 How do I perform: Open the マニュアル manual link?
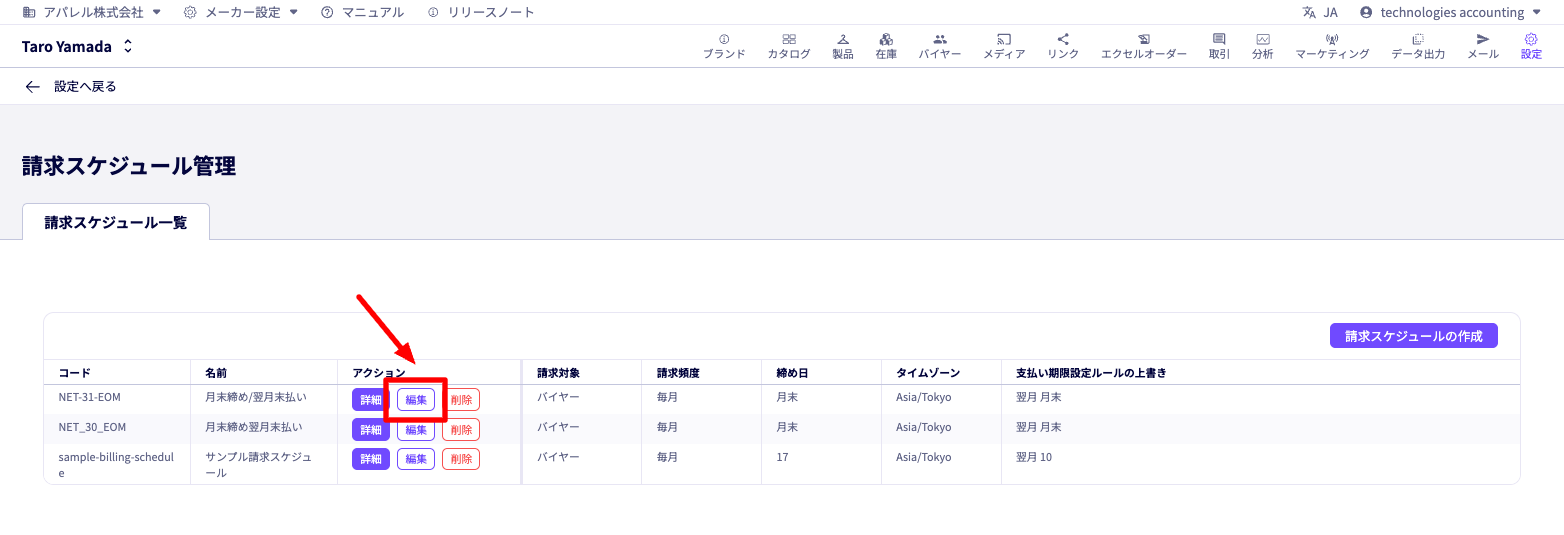[362, 13]
